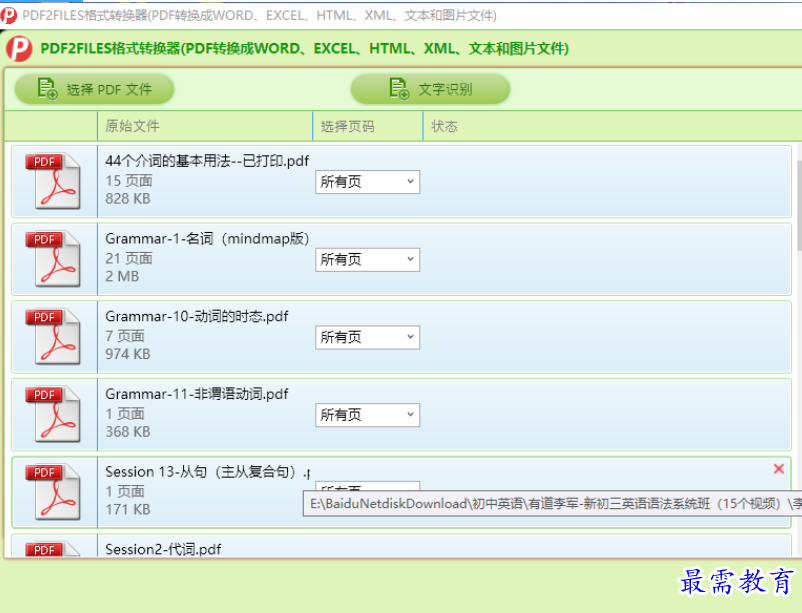This screenshot has width=802, height=613.
Task: Click the 7 页面 page count
Action: coord(125,336)
